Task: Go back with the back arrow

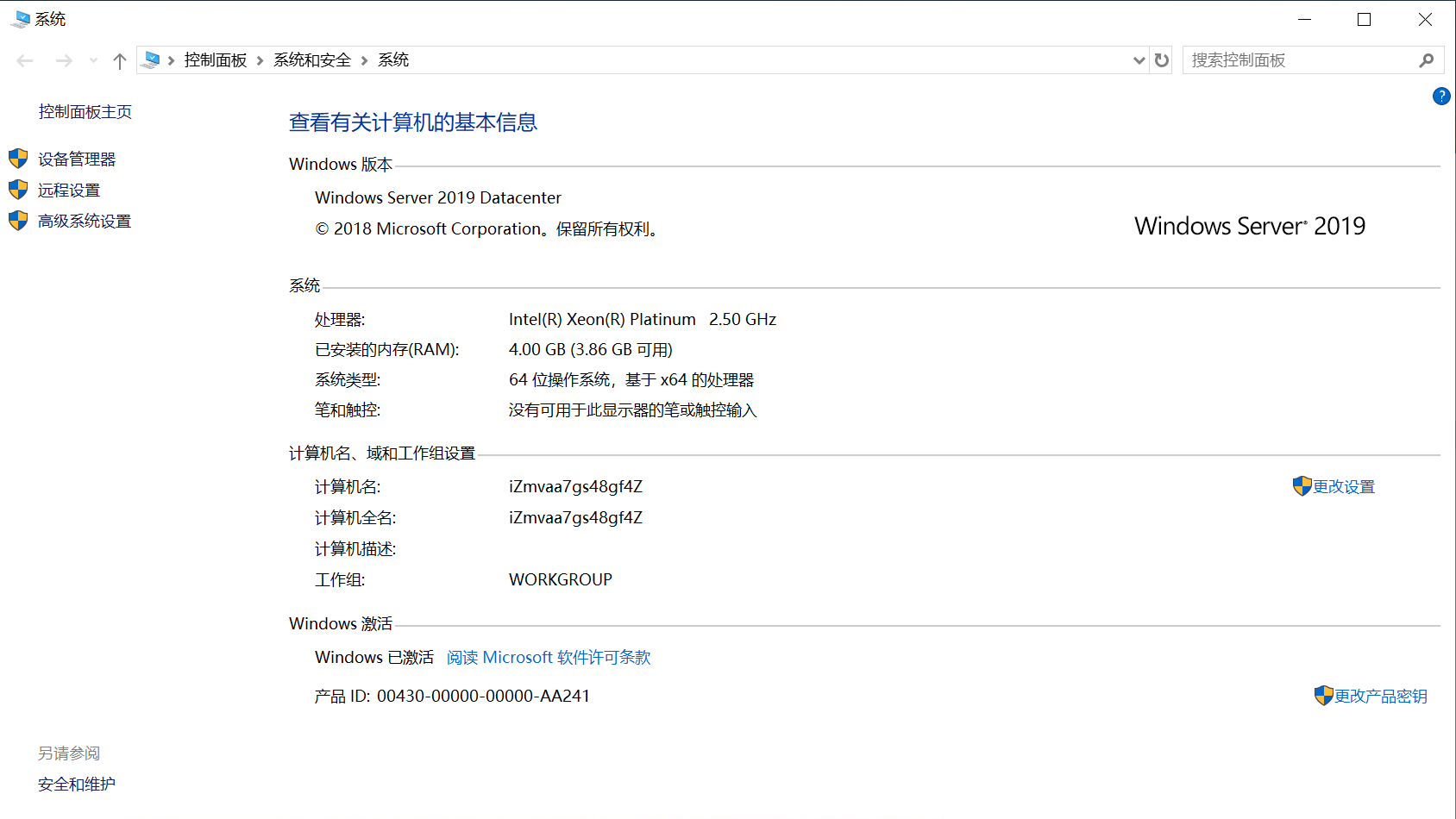Action: pyautogui.click(x=25, y=60)
